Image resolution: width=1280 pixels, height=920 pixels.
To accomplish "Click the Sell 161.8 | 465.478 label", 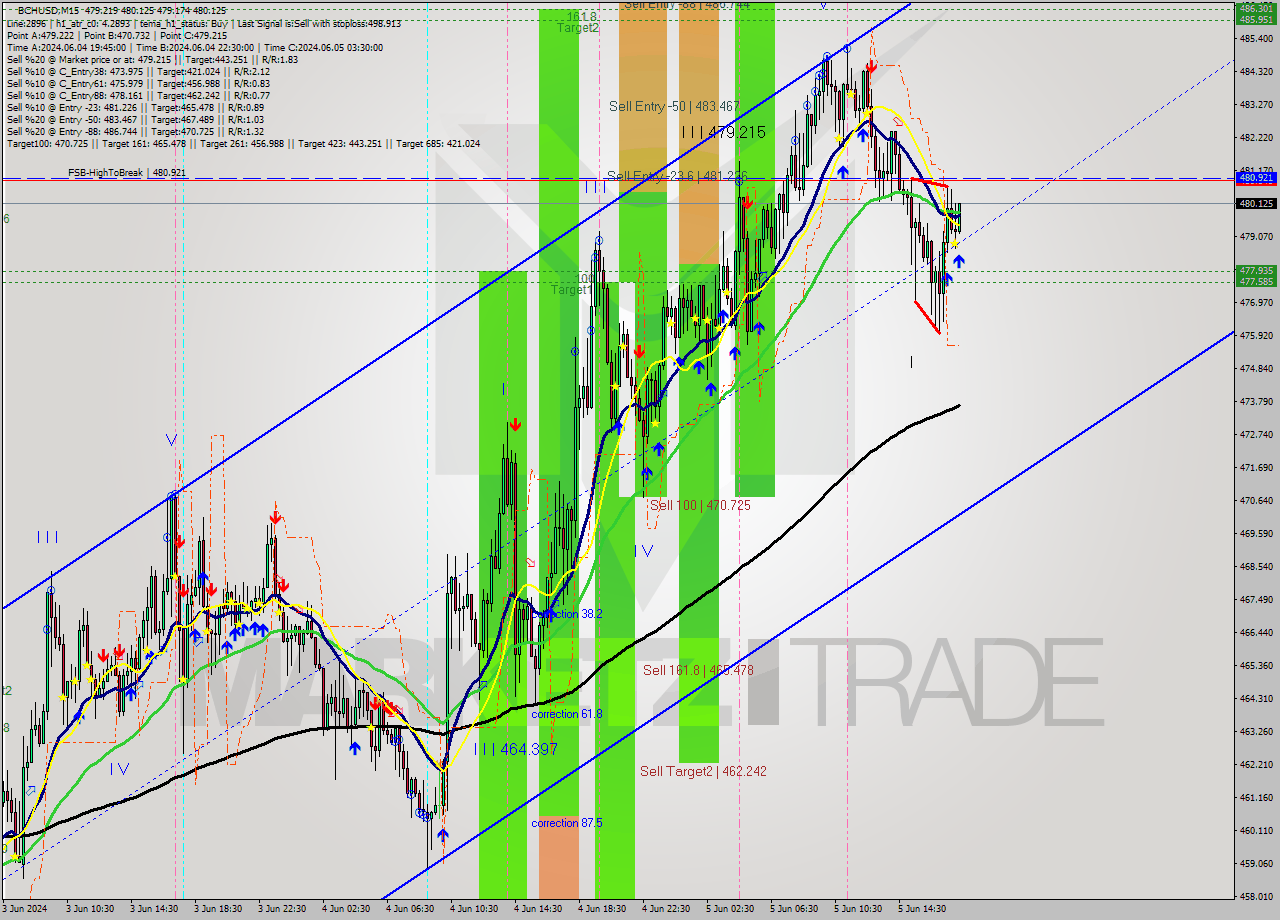I will click(x=698, y=670).
